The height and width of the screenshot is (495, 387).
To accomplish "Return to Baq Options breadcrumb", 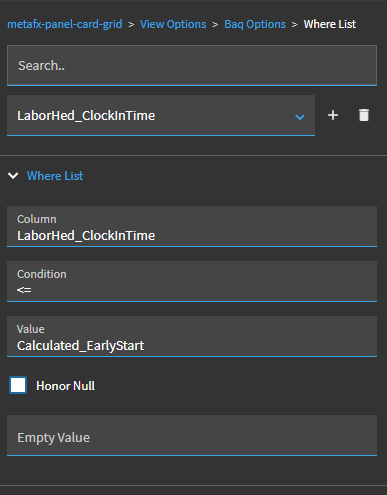I will [x=255, y=24].
